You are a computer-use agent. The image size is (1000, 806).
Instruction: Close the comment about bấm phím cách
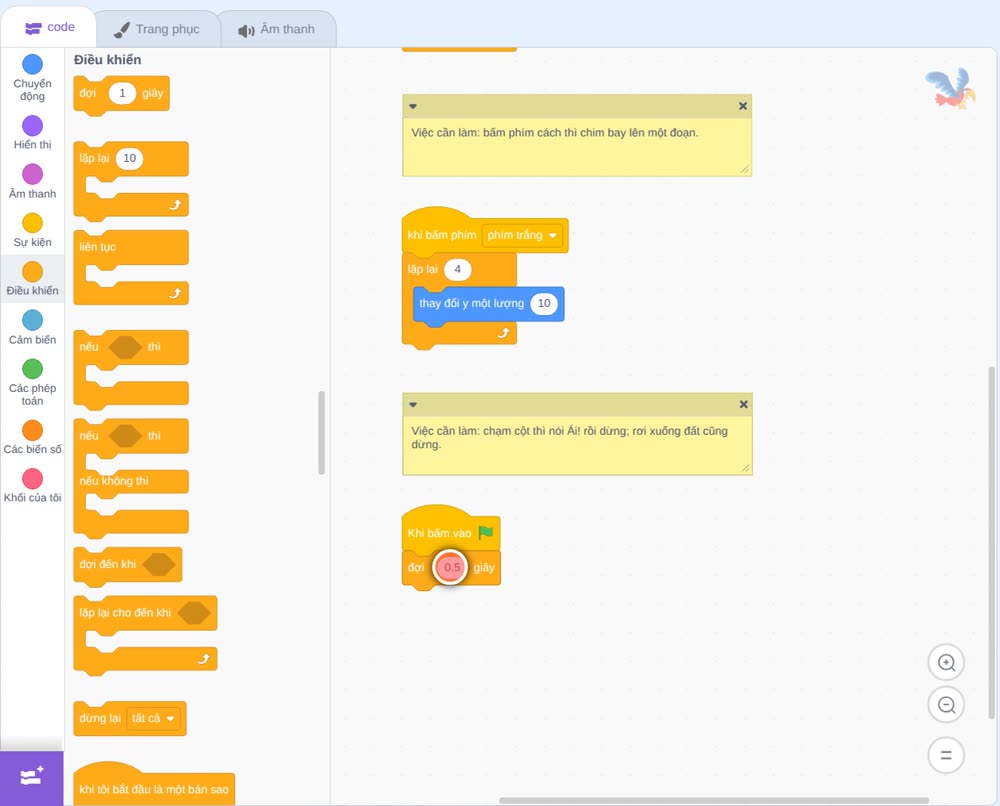tap(743, 106)
